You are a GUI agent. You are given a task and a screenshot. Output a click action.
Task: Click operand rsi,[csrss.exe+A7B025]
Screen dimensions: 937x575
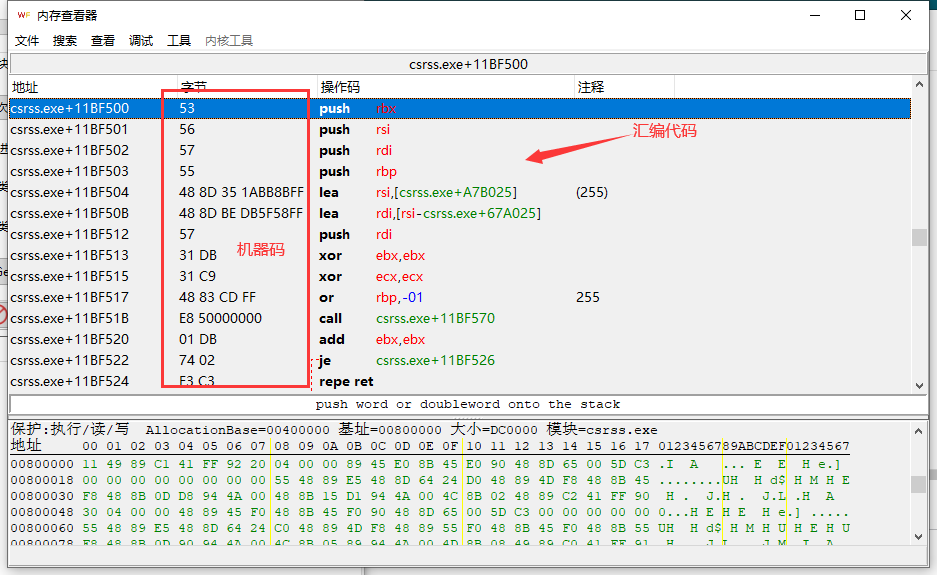click(x=446, y=192)
